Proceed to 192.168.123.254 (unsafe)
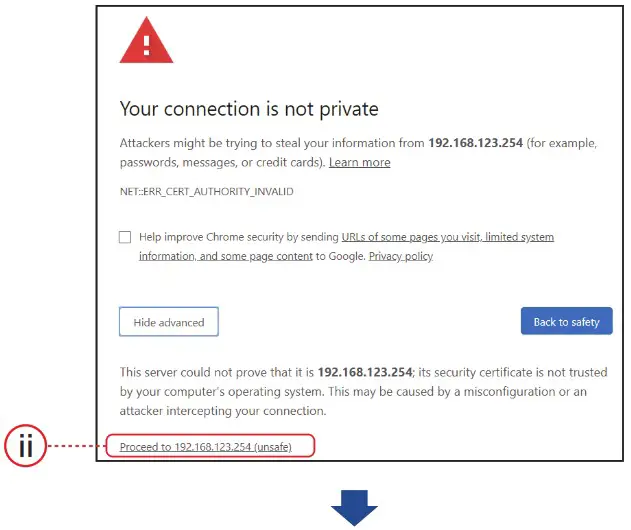The image size is (631, 530). [x=205, y=447]
